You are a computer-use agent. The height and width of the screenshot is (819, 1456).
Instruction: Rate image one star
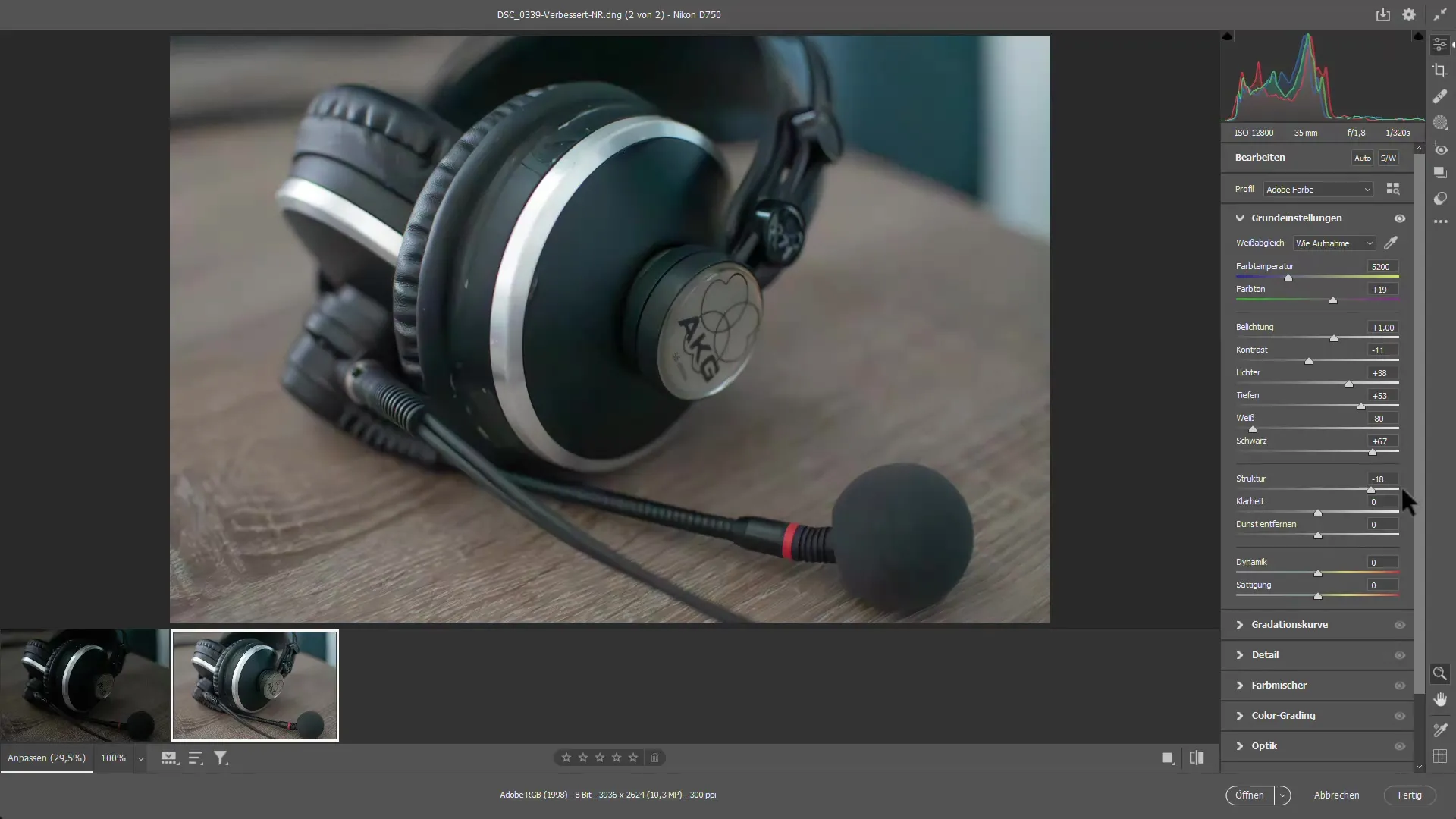coord(566,758)
